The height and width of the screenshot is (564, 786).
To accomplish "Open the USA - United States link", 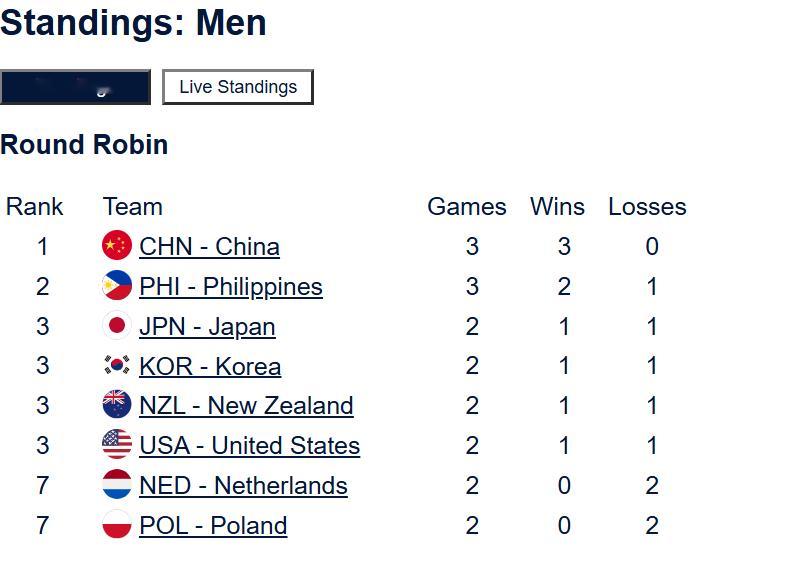I will [250, 446].
